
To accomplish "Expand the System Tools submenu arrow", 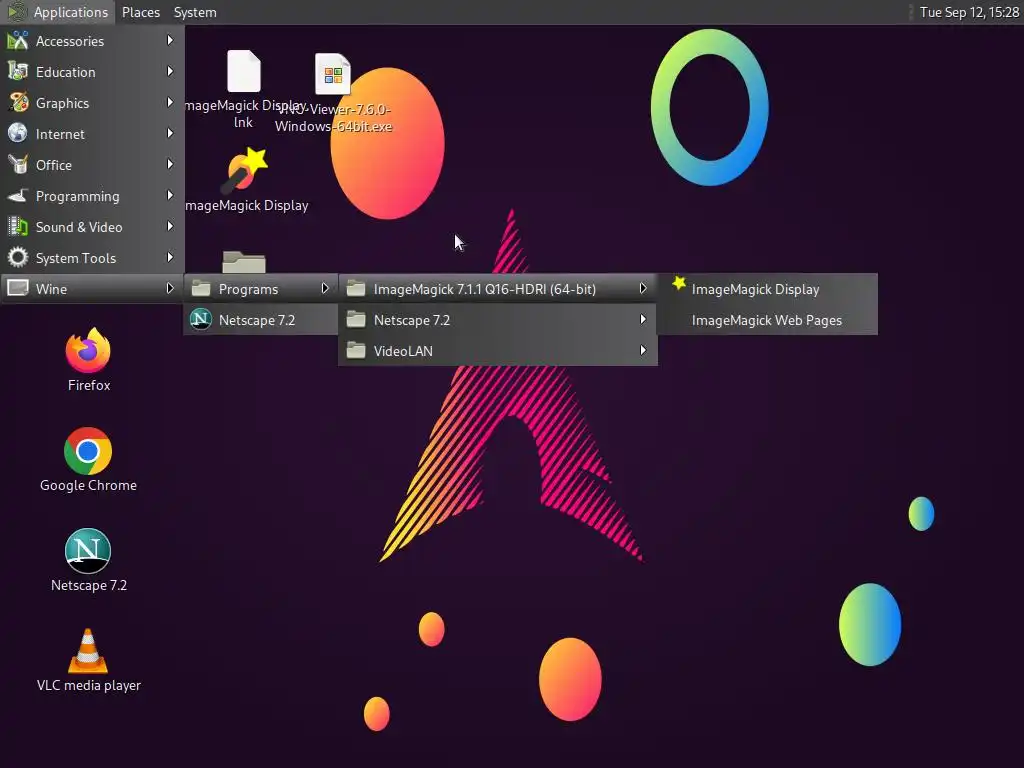I will coord(170,257).
